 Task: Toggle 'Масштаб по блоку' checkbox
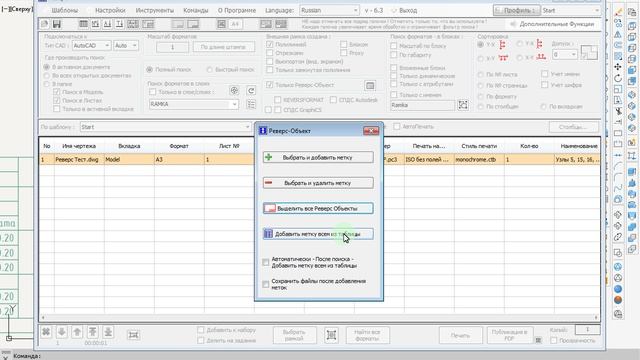(x=393, y=46)
